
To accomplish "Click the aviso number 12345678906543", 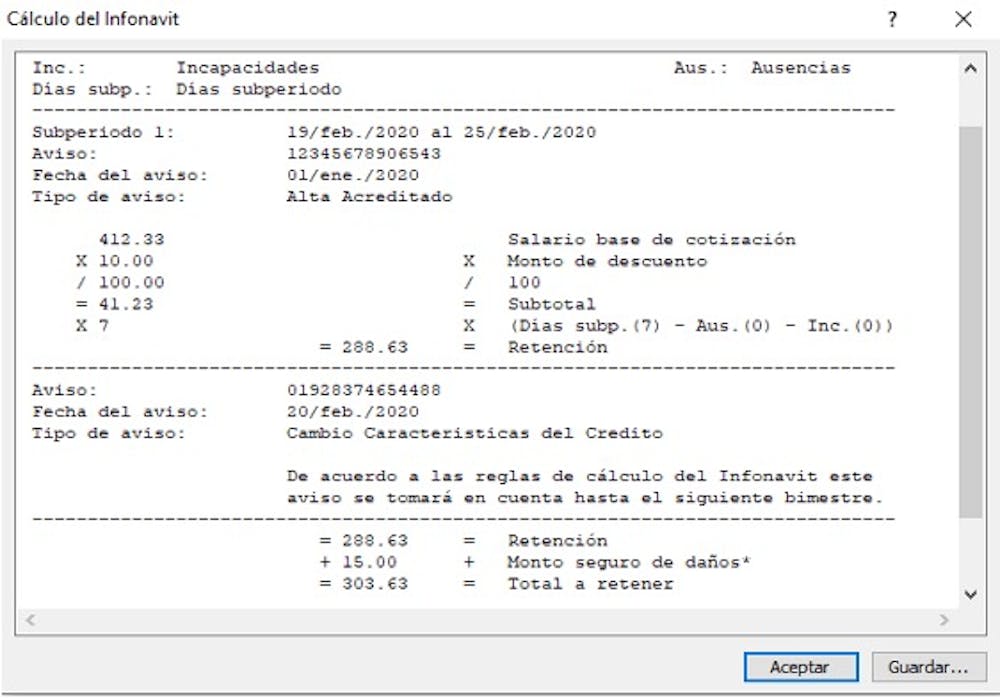I will tap(364, 154).
